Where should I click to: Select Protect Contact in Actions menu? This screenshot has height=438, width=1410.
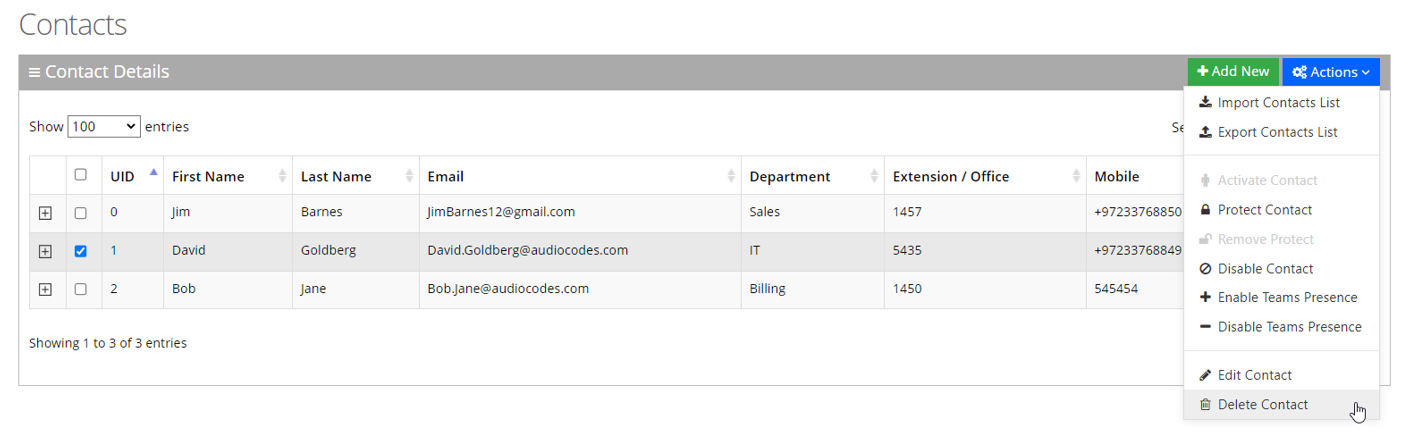tap(1264, 210)
